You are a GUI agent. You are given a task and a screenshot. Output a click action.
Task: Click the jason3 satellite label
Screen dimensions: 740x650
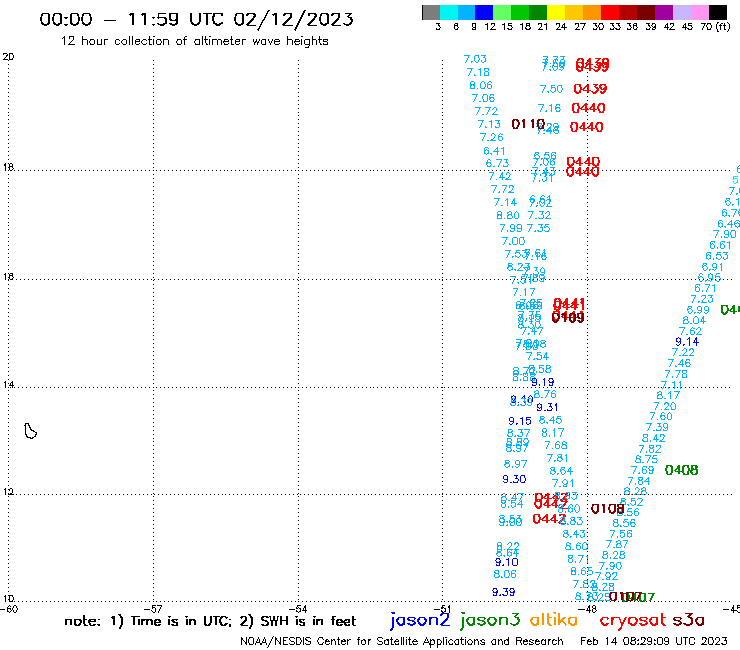pyautogui.click(x=490, y=620)
